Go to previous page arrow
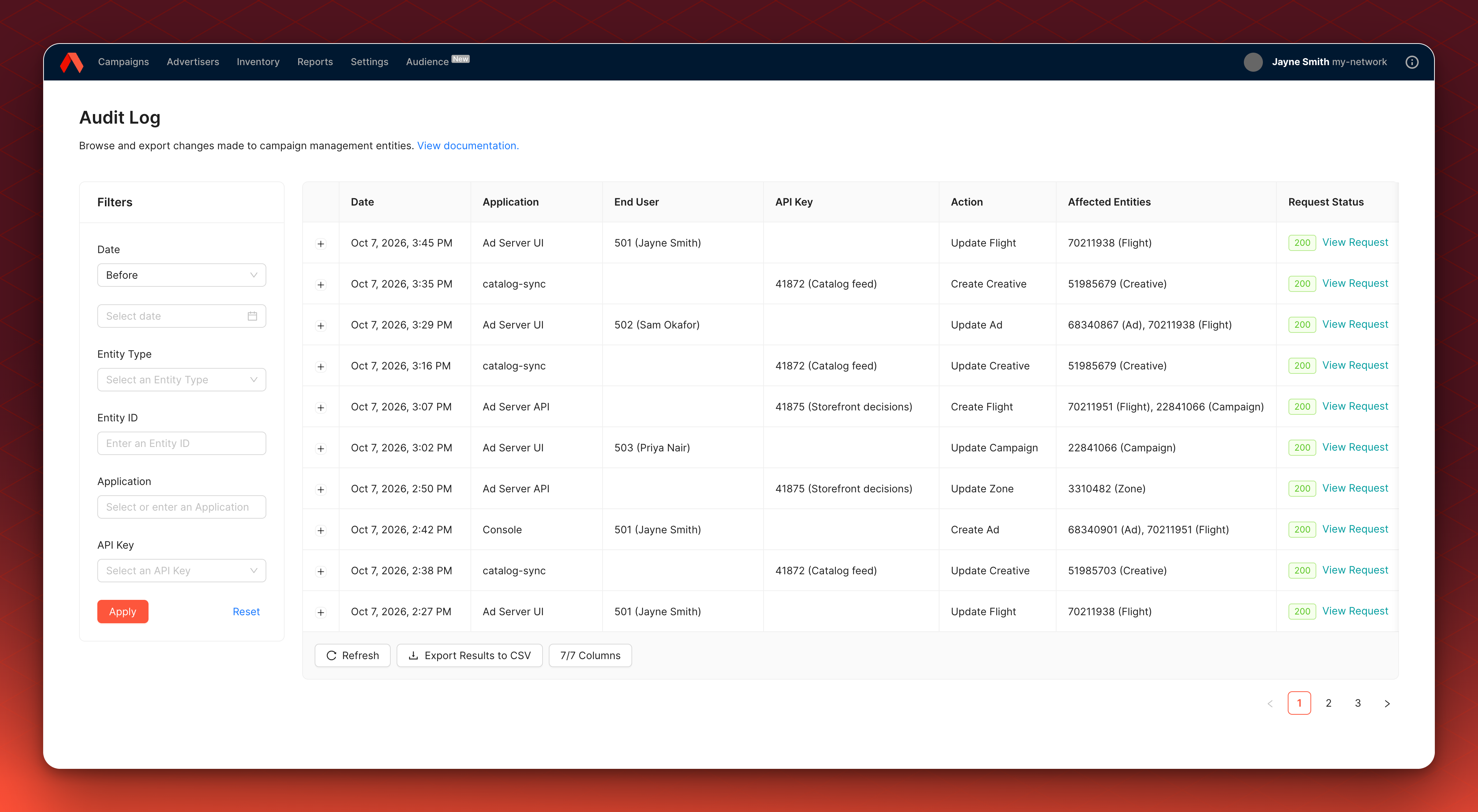This screenshot has height=812, width=1478. click(1270, 703)
